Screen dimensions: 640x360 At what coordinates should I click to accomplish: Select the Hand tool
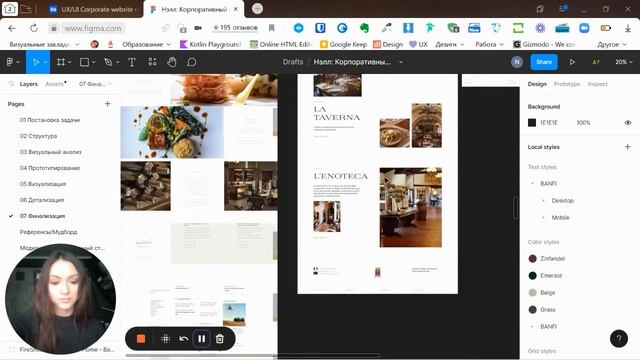(x=172, y=62)
